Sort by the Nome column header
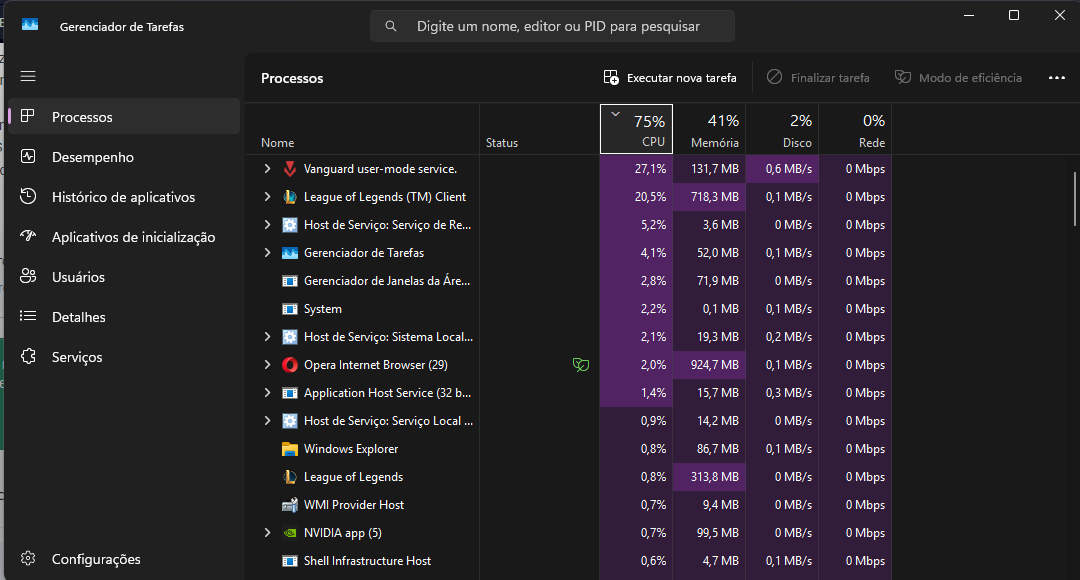Image resolution: width=1080 pixels, height=580 pixels. coord(362,129)
